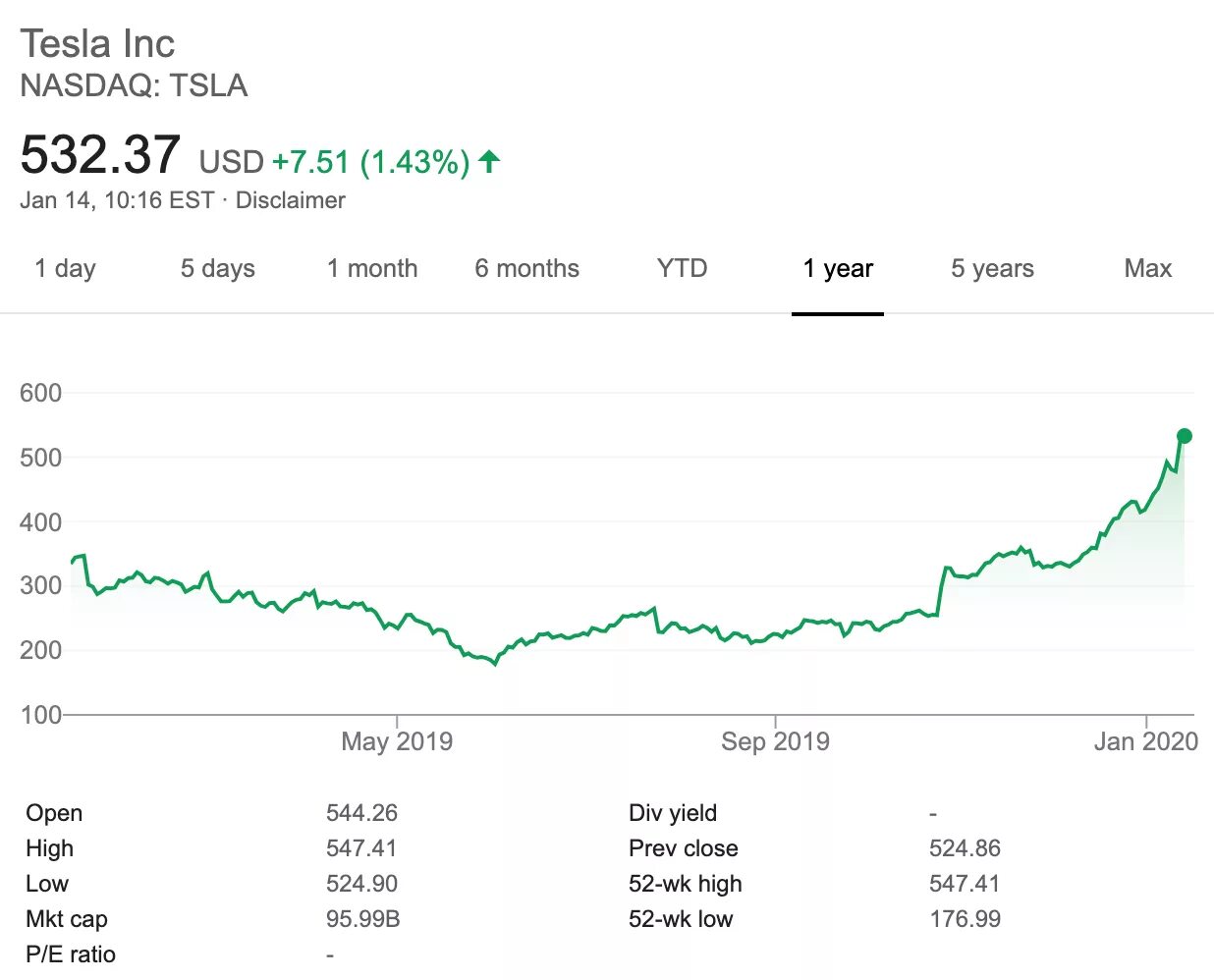
Task: Click the NASDAQ: TSLA ticker text
Action: (134, 85)
